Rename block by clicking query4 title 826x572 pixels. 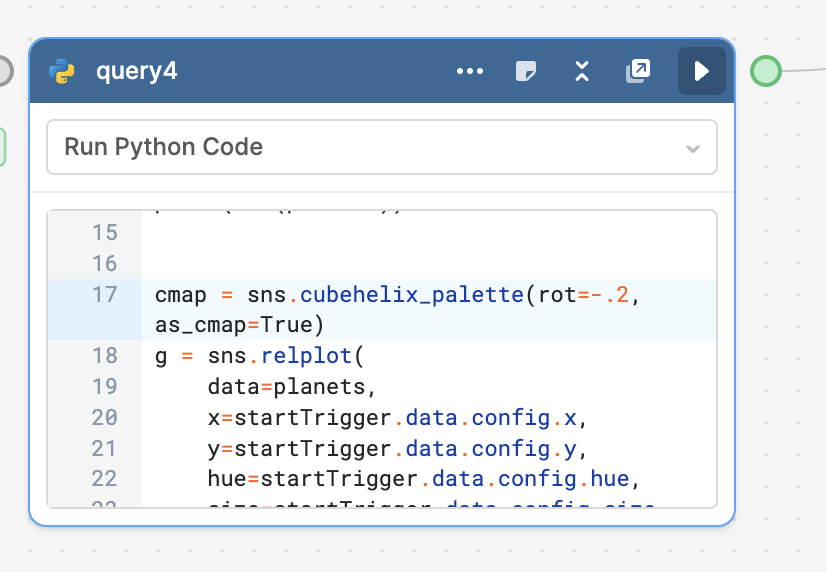[x=136, y=71]
